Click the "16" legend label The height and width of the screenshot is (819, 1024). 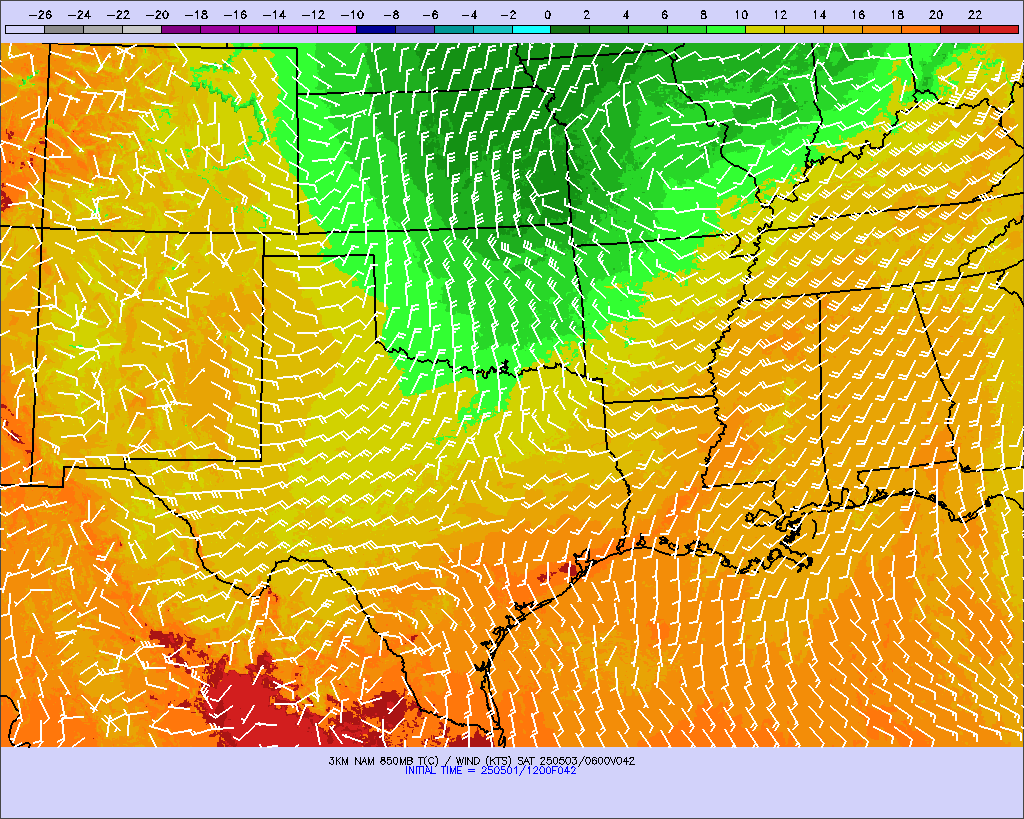tap(858, 14)
